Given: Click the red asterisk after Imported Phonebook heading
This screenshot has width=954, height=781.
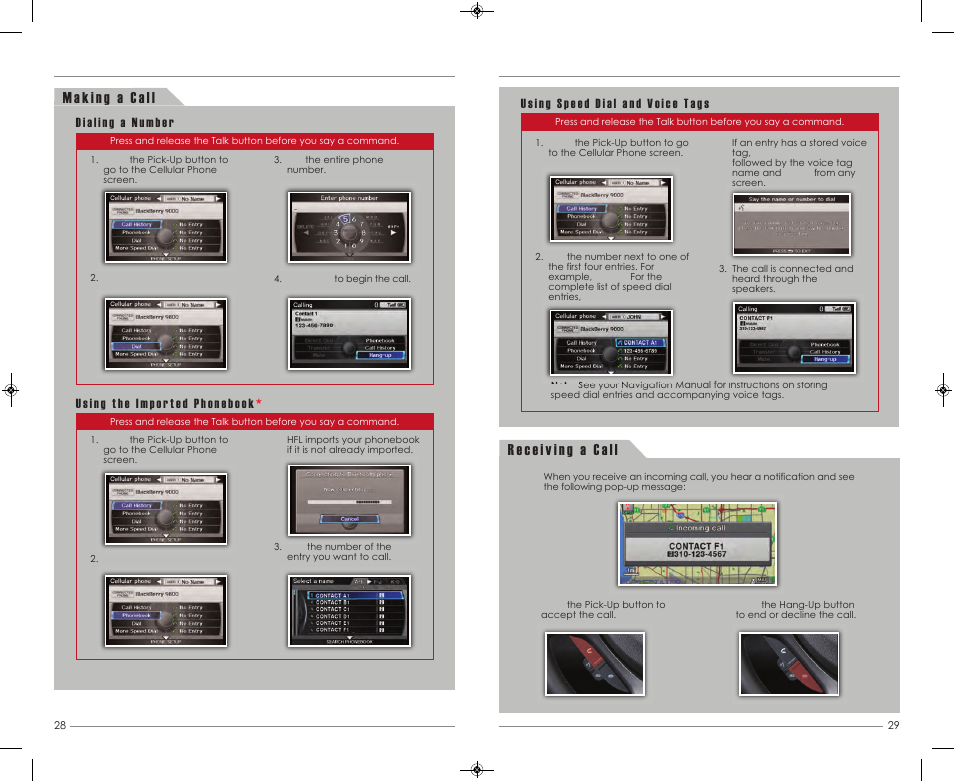Looking at the screenshot, I should pyautogui.click(x=259, y=402).
